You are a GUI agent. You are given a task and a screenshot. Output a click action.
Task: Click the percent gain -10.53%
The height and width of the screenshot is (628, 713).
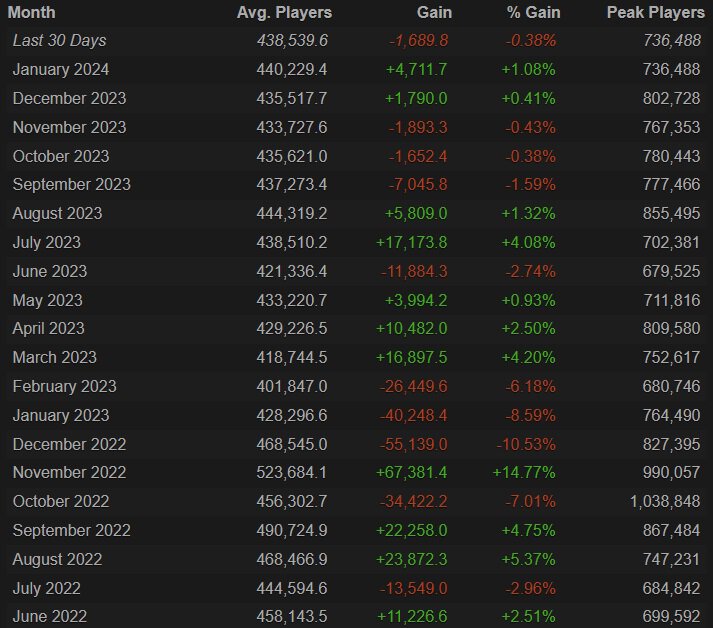tap(526, 444)
